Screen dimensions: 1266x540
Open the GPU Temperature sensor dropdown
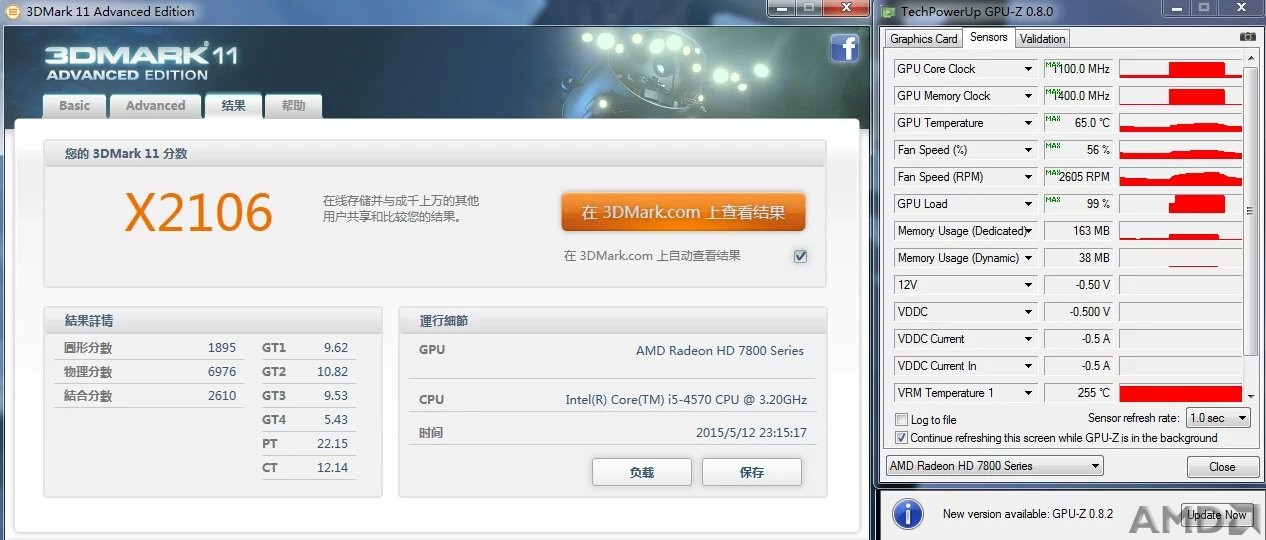click(x=1028, y=123)
